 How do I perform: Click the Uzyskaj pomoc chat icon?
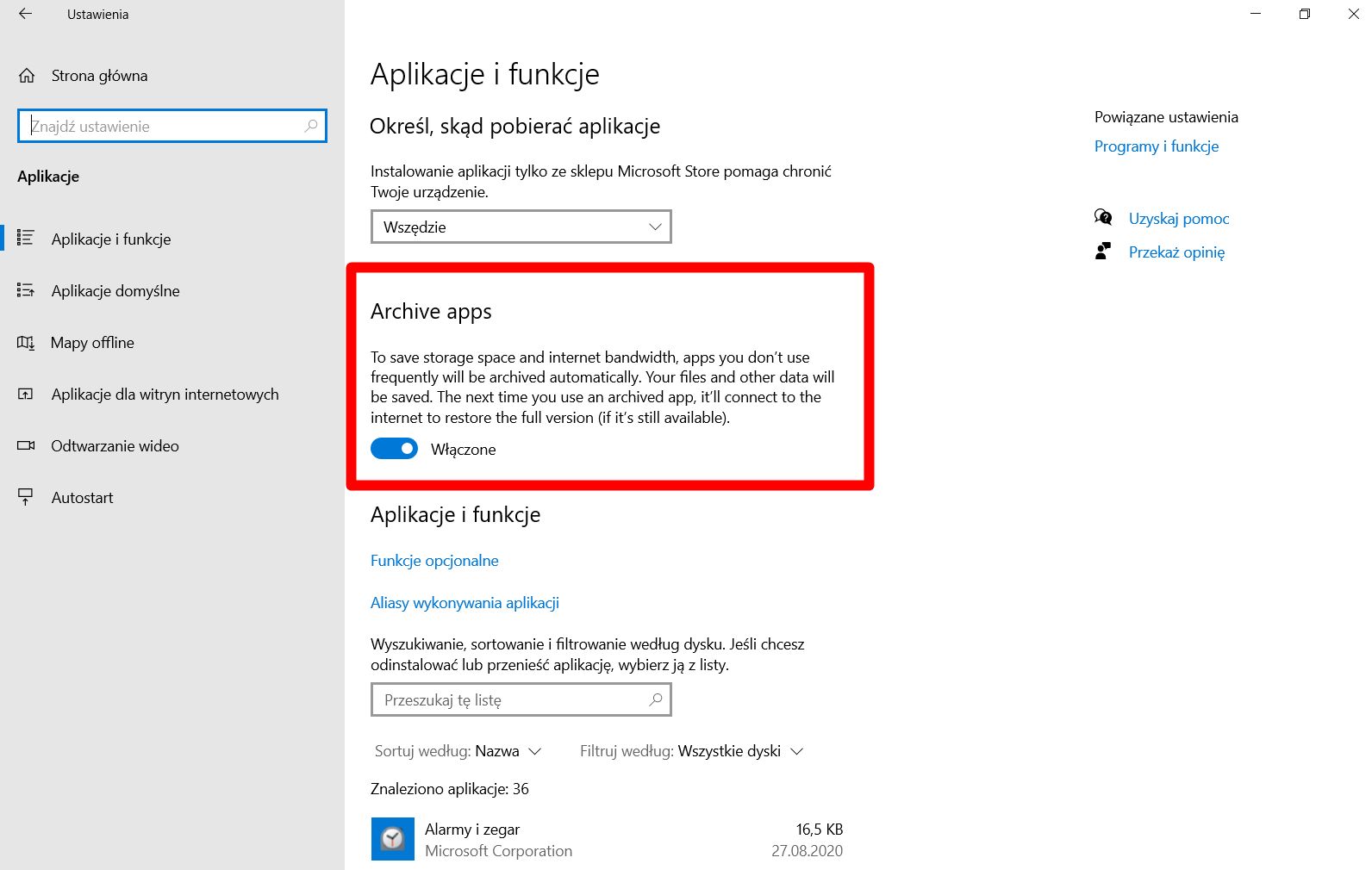pos(1103,217)
